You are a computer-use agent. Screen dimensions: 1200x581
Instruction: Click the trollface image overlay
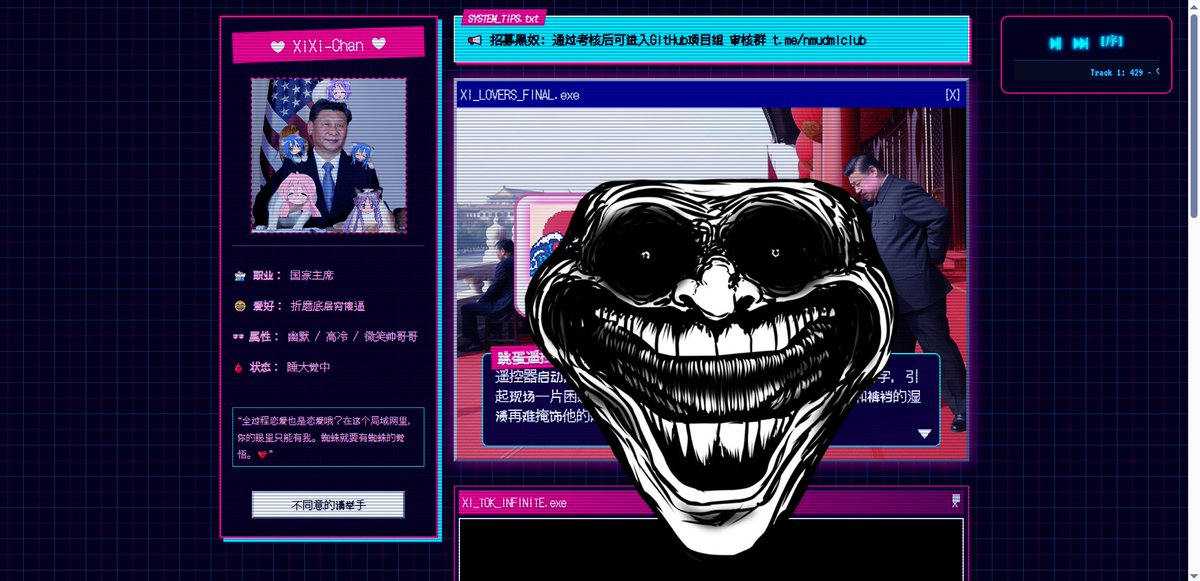click(710, 370)
